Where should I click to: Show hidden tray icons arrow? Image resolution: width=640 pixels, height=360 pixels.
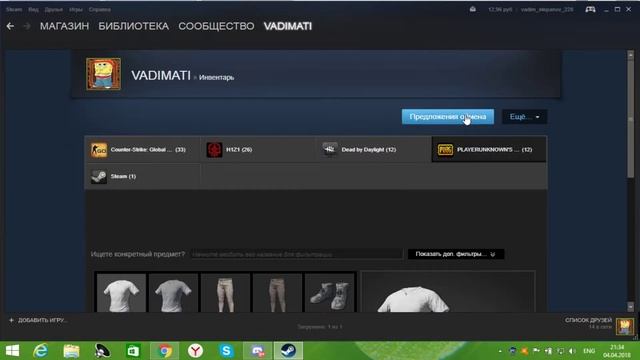click(x=500, y=351)
